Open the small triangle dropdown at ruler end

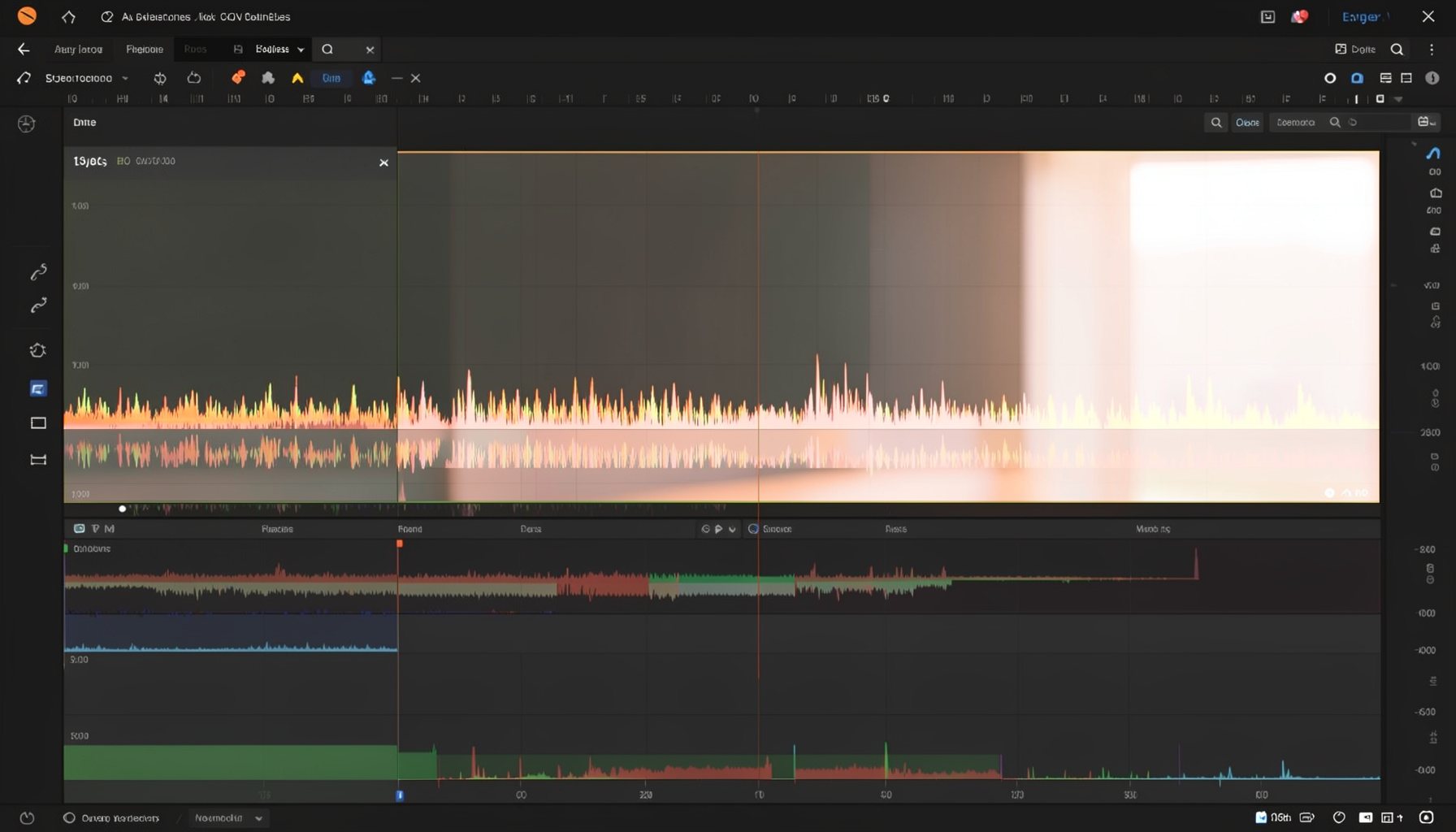(x=1398, y=99)
